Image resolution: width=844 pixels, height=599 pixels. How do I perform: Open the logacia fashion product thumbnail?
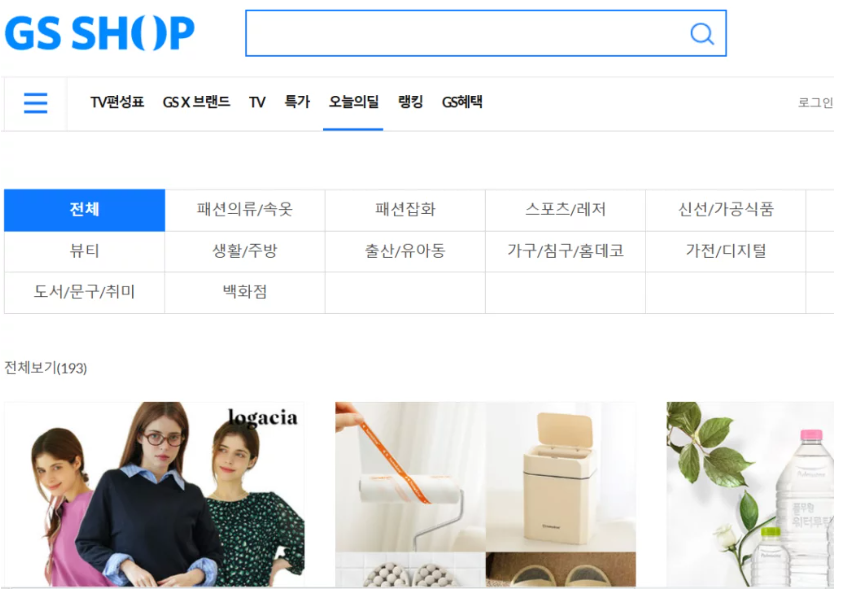coord(154,494)
